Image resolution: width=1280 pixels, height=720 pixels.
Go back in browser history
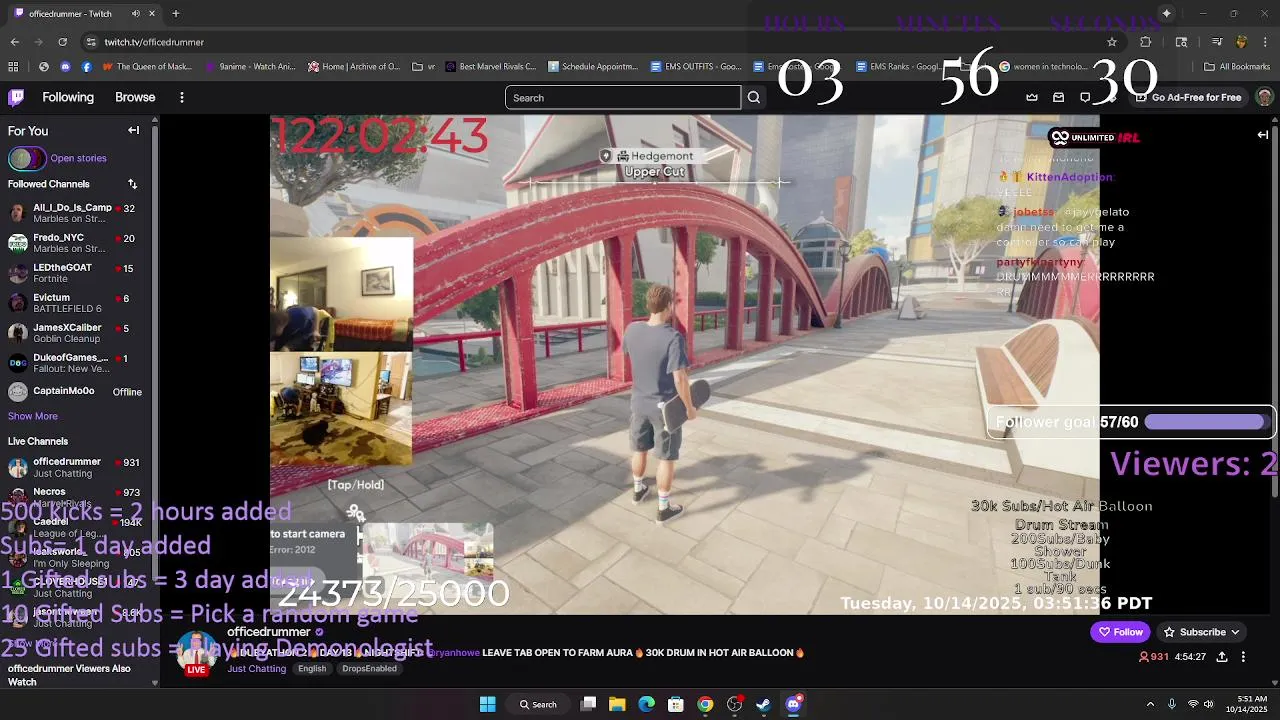pyautogui.click(x=14, y=42)
